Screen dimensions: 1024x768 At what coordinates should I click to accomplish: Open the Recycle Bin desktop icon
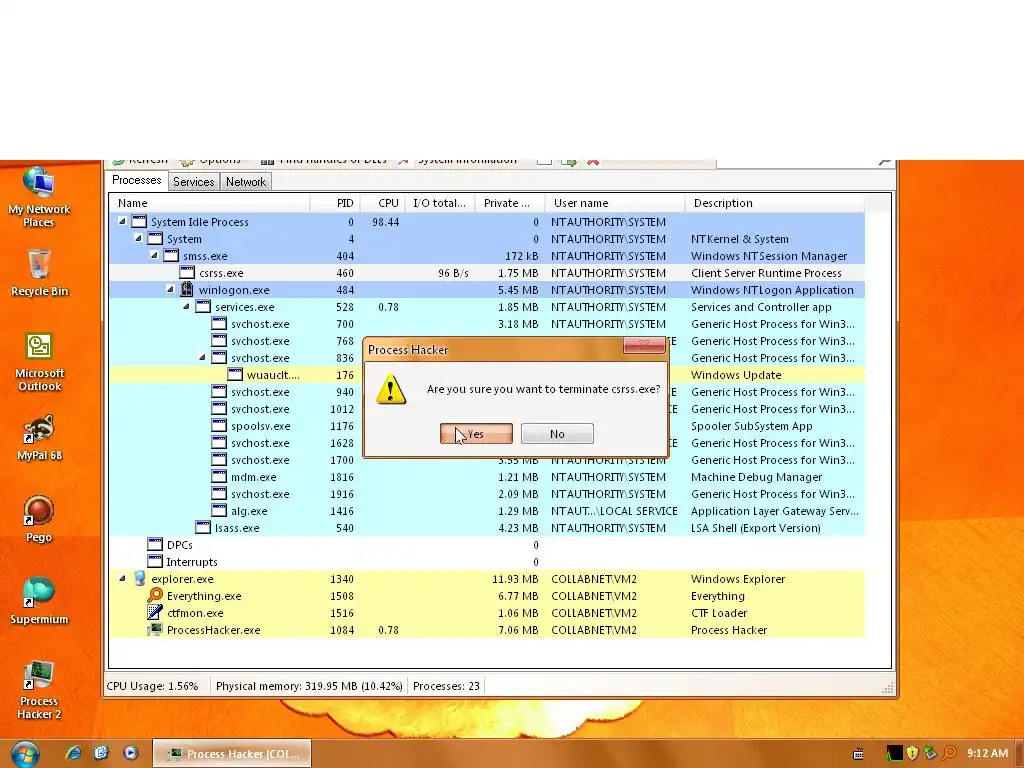[39, 273]
